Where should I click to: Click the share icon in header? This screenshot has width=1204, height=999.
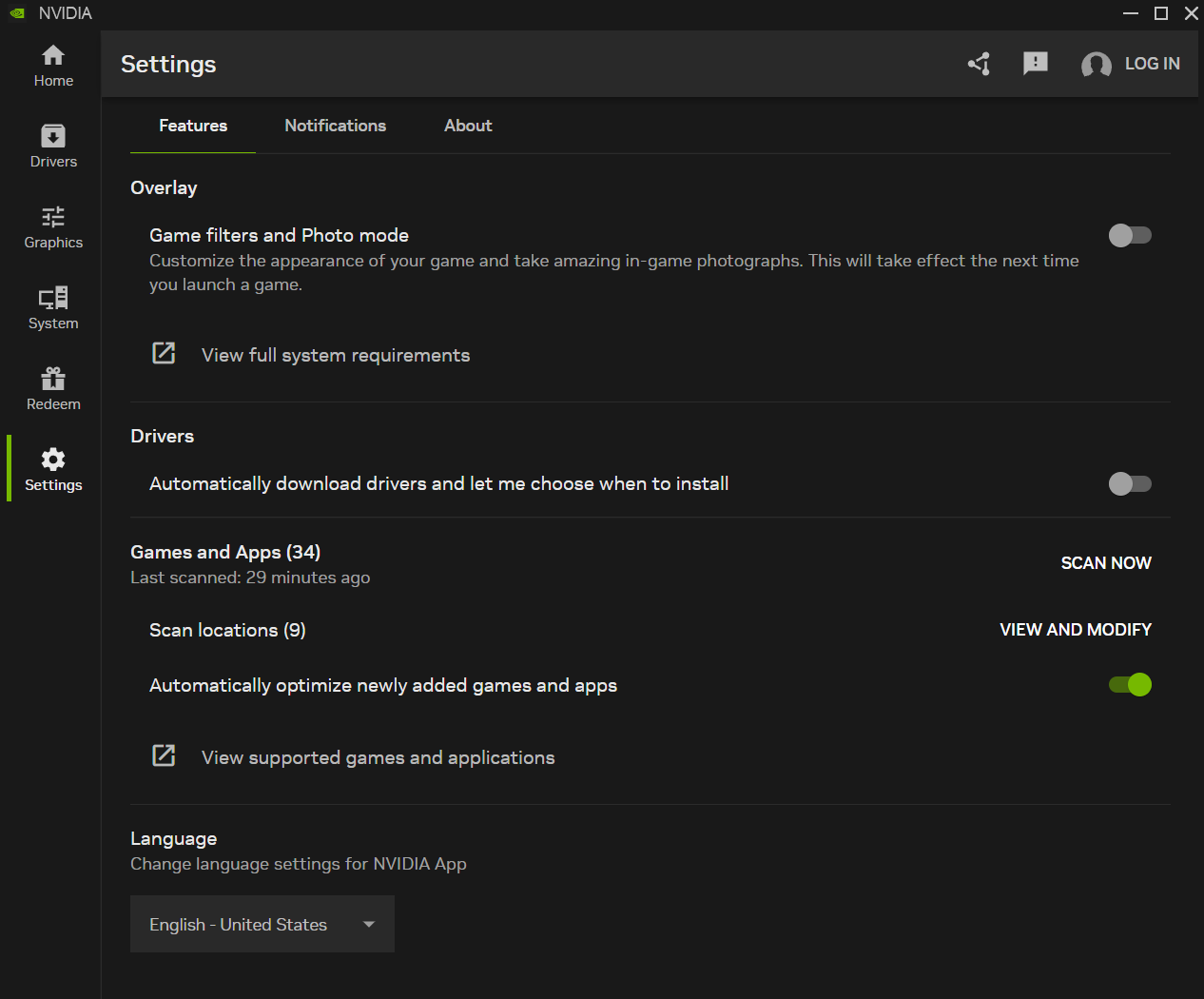coord(980,64)
